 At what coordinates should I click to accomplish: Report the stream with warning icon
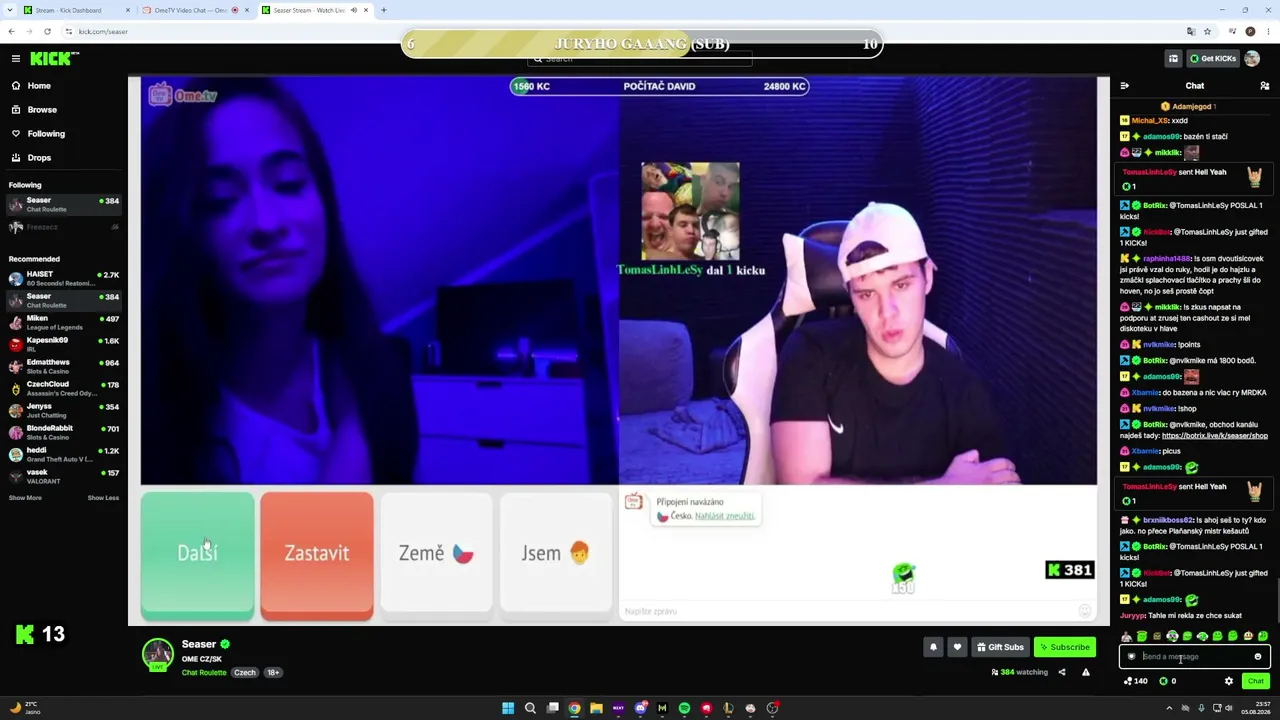tap(1085, 672)
